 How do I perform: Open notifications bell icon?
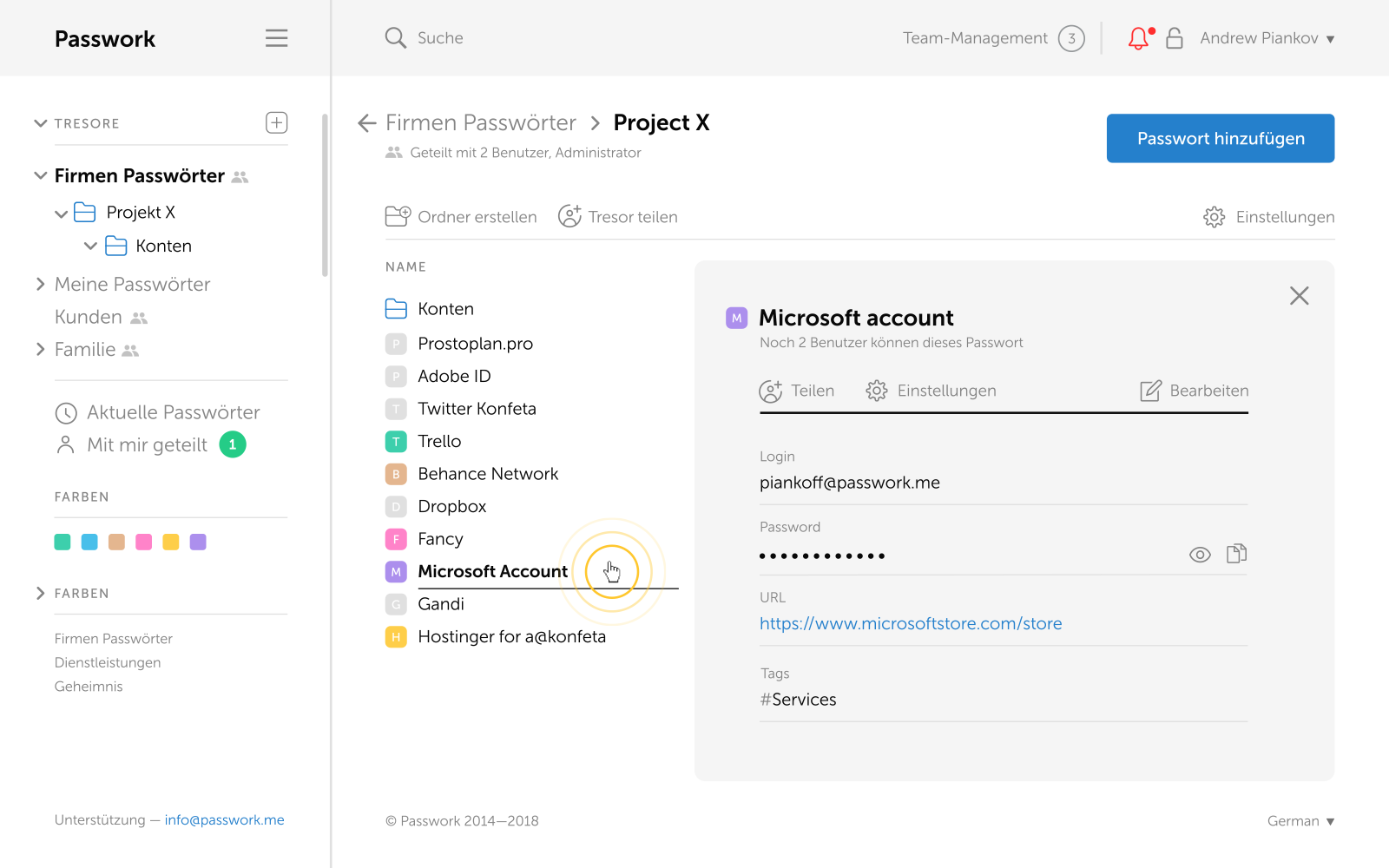(x=1138, y=38)
